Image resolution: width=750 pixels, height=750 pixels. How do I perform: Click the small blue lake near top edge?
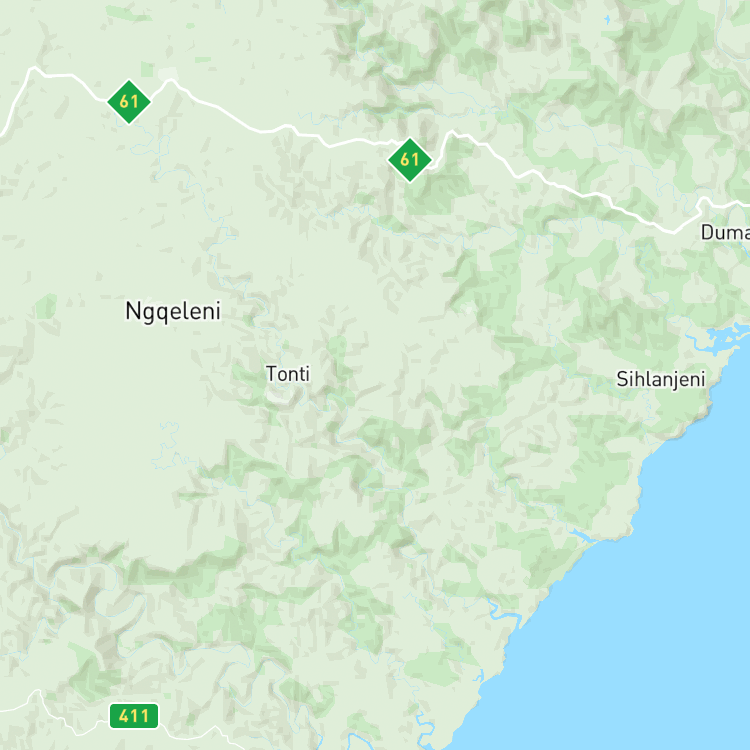[x=607, y=20]
